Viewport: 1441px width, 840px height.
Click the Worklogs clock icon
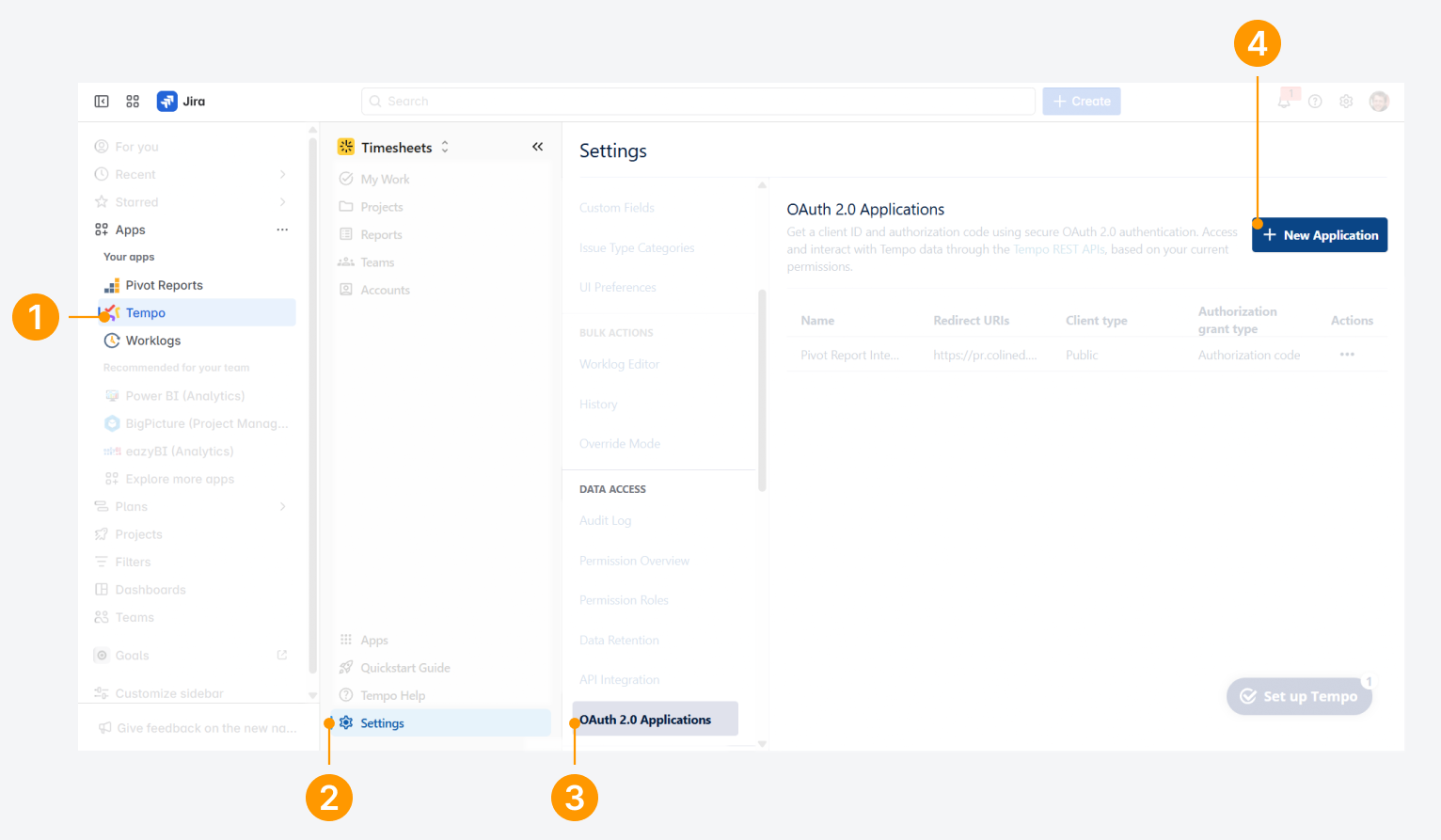point(111,341)
